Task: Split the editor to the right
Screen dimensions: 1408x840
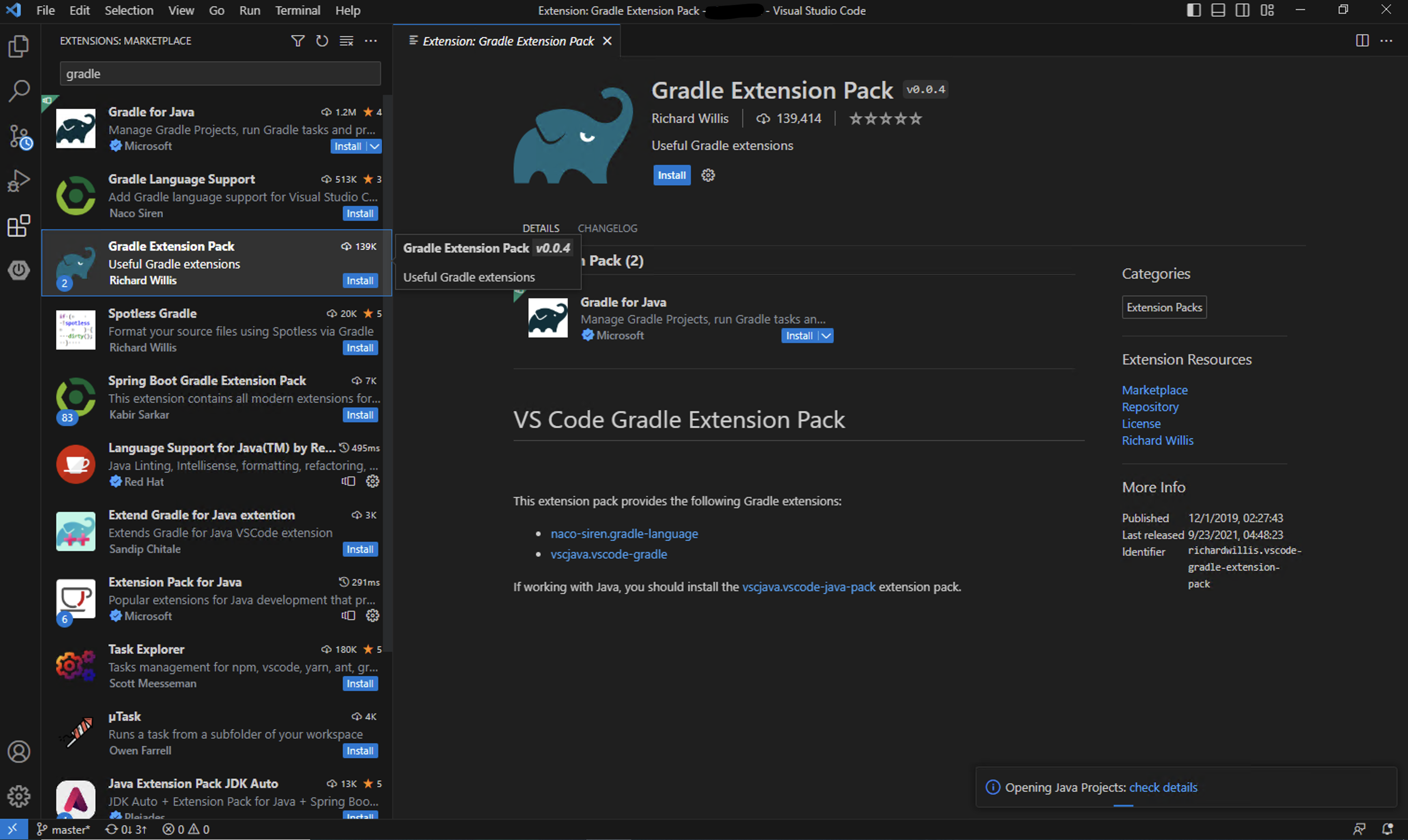Action: tap(1362, 41)
